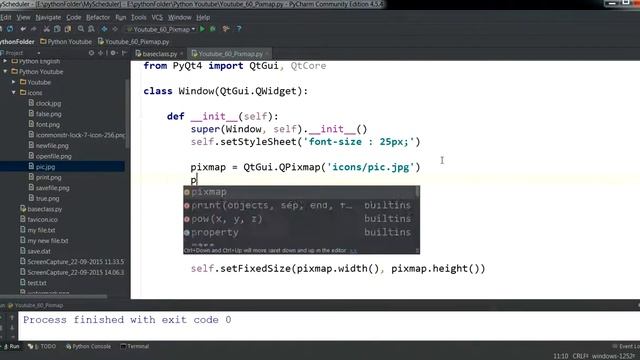Click the Debug bug icon in toolbar

point(213,29)
